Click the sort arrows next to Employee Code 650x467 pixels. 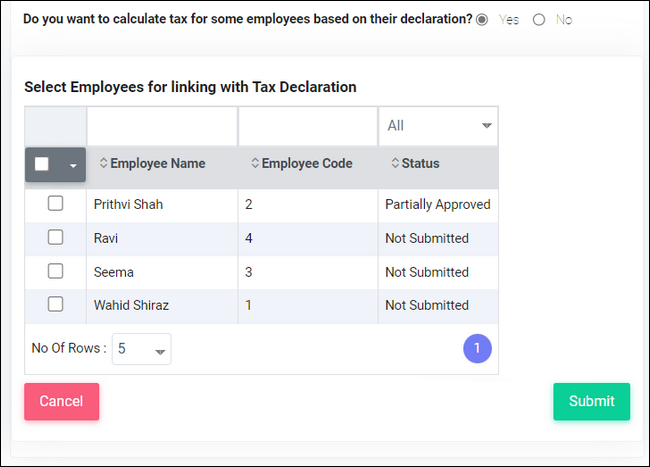(255, 163)
